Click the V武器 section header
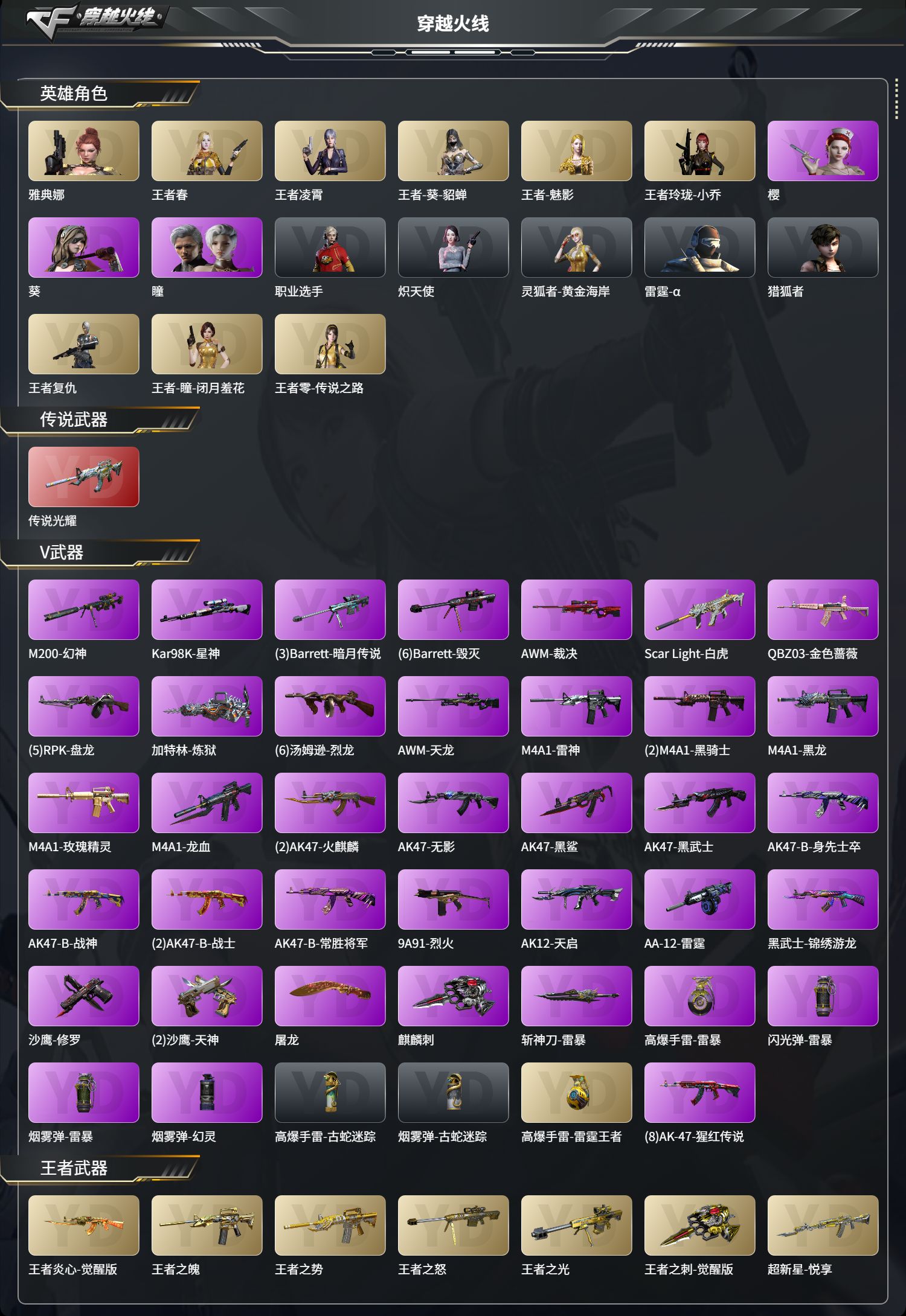906x1316 pixels. click(62, 552)
